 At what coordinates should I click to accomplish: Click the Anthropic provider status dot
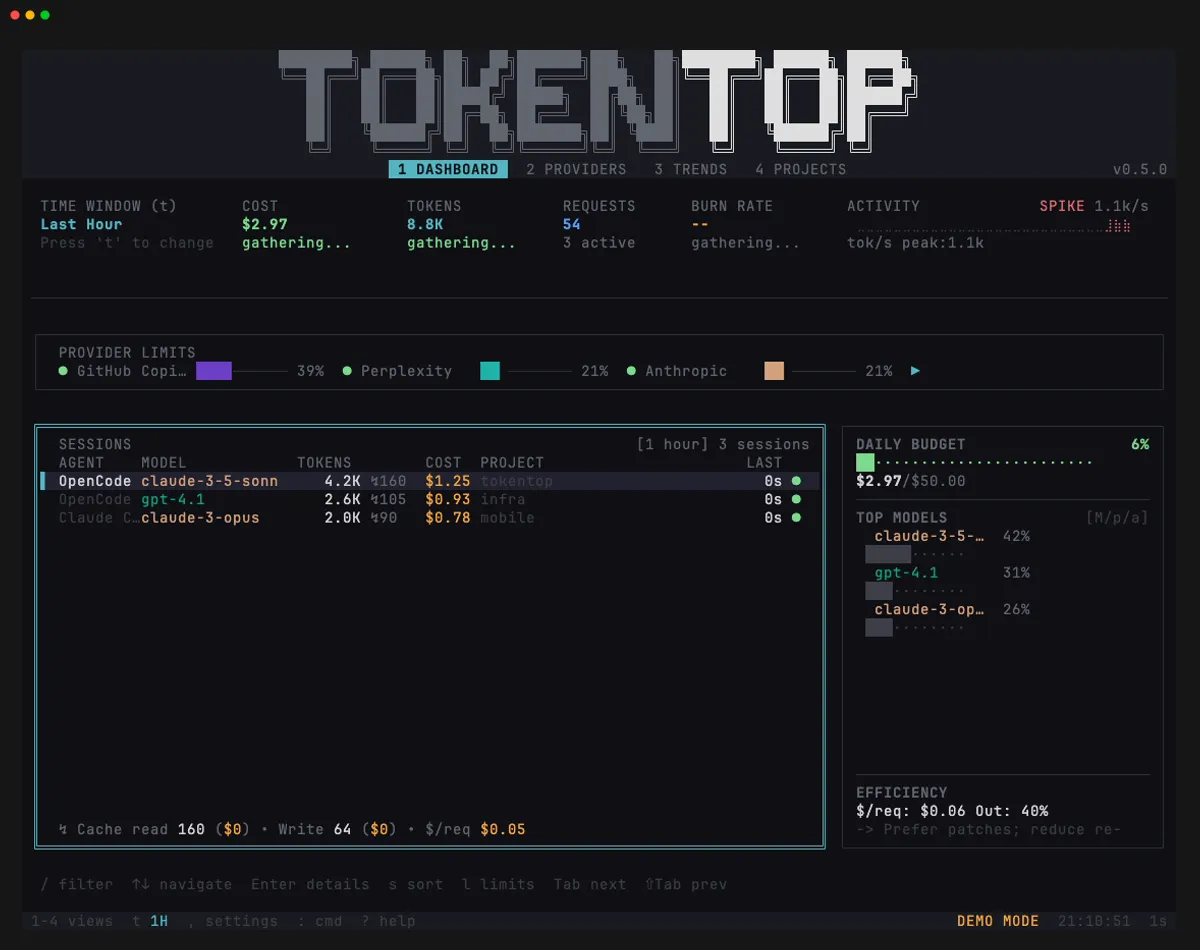(x=629, y=371)
